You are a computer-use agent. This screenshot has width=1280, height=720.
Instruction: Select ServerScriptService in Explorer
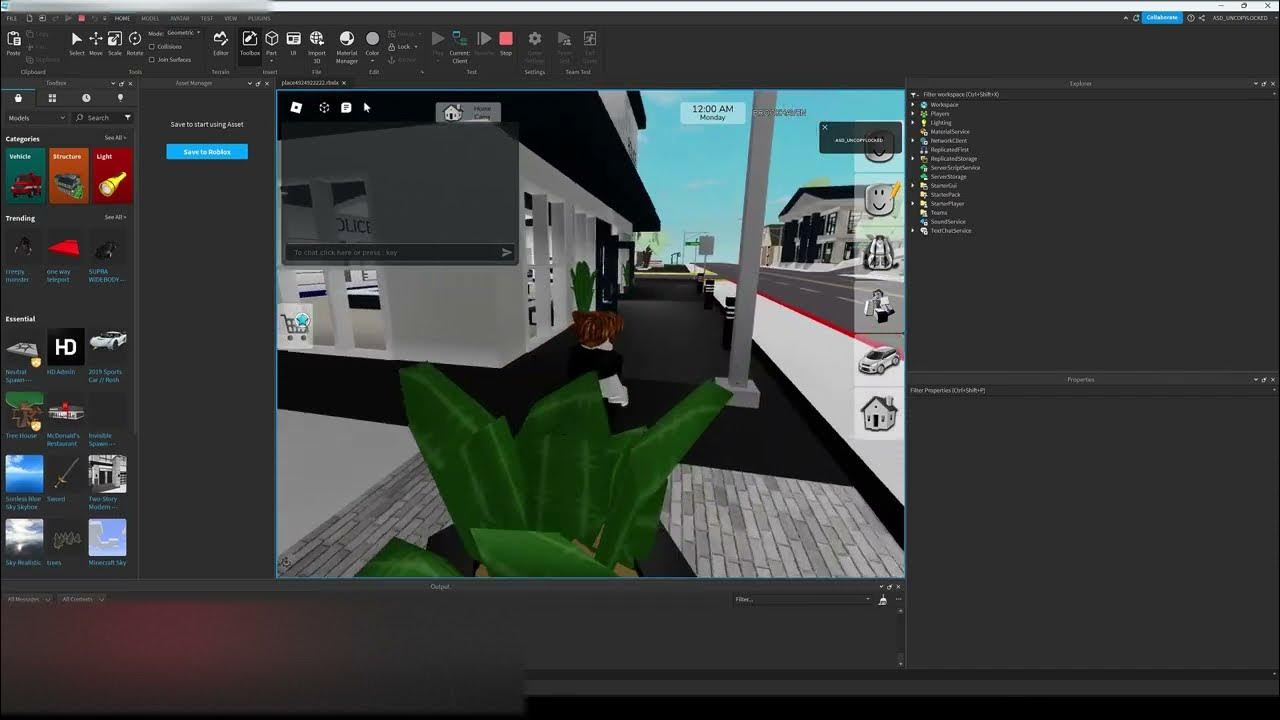point(955,168)
